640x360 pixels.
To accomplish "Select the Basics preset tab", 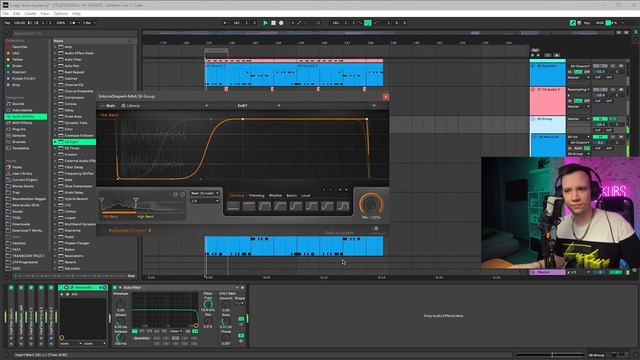I will (x=292, y=196).
